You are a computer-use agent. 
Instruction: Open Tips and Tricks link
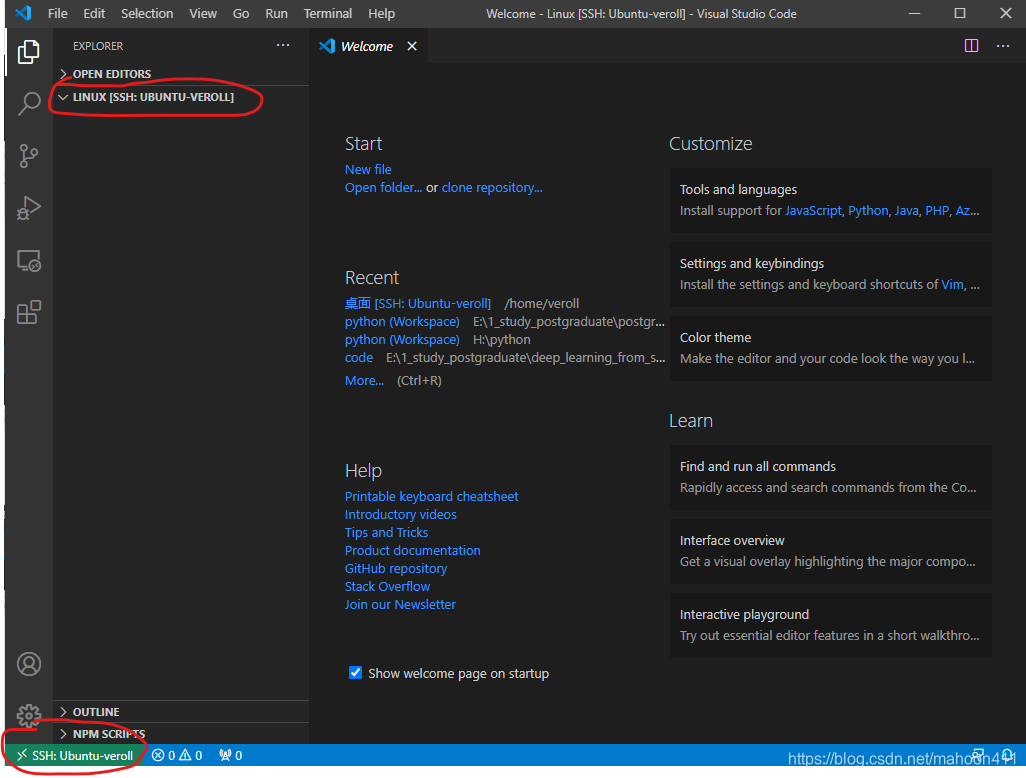[x=386, y=533]
